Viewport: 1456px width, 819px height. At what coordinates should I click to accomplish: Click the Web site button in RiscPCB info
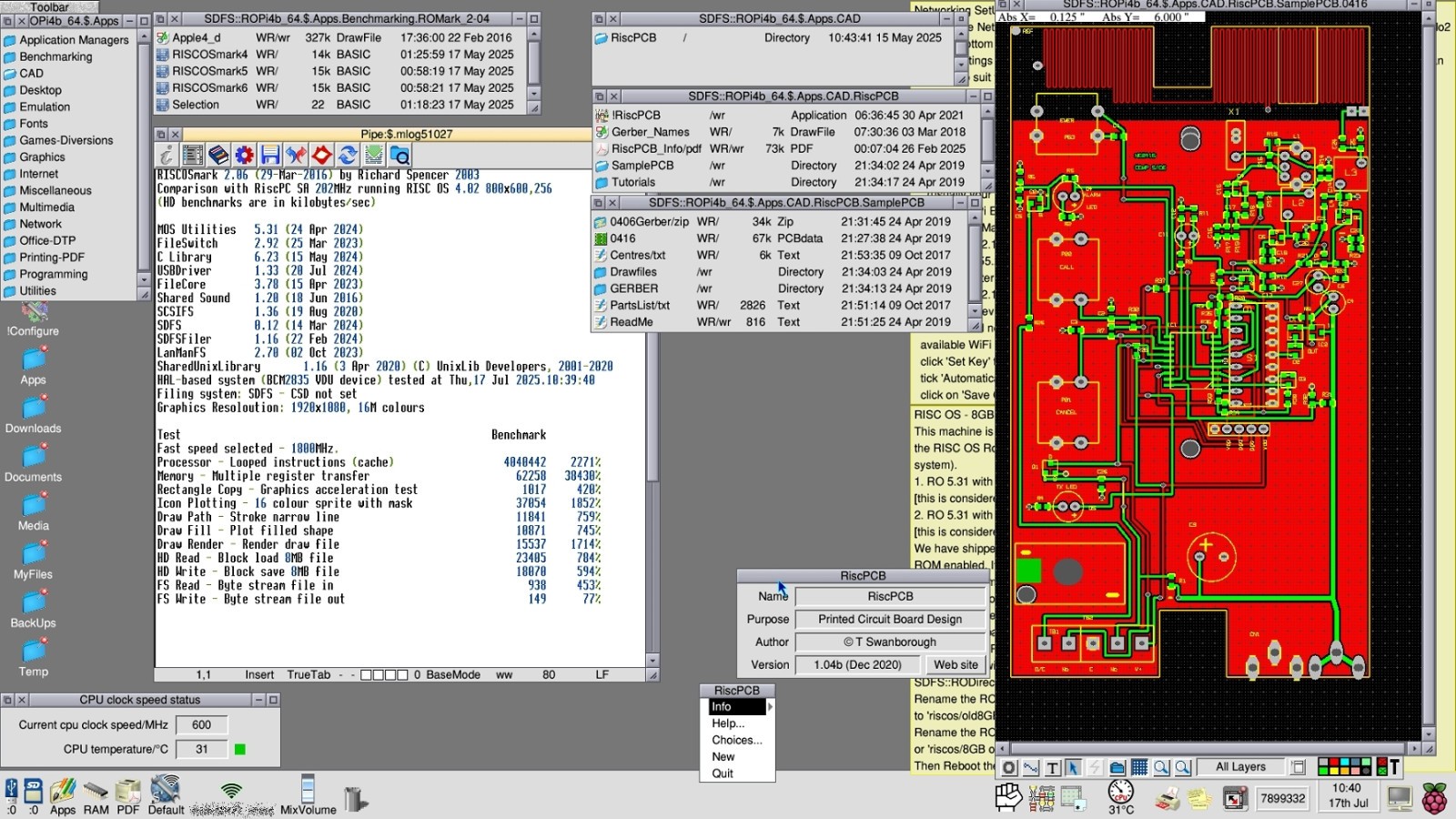tap(955, 665)
